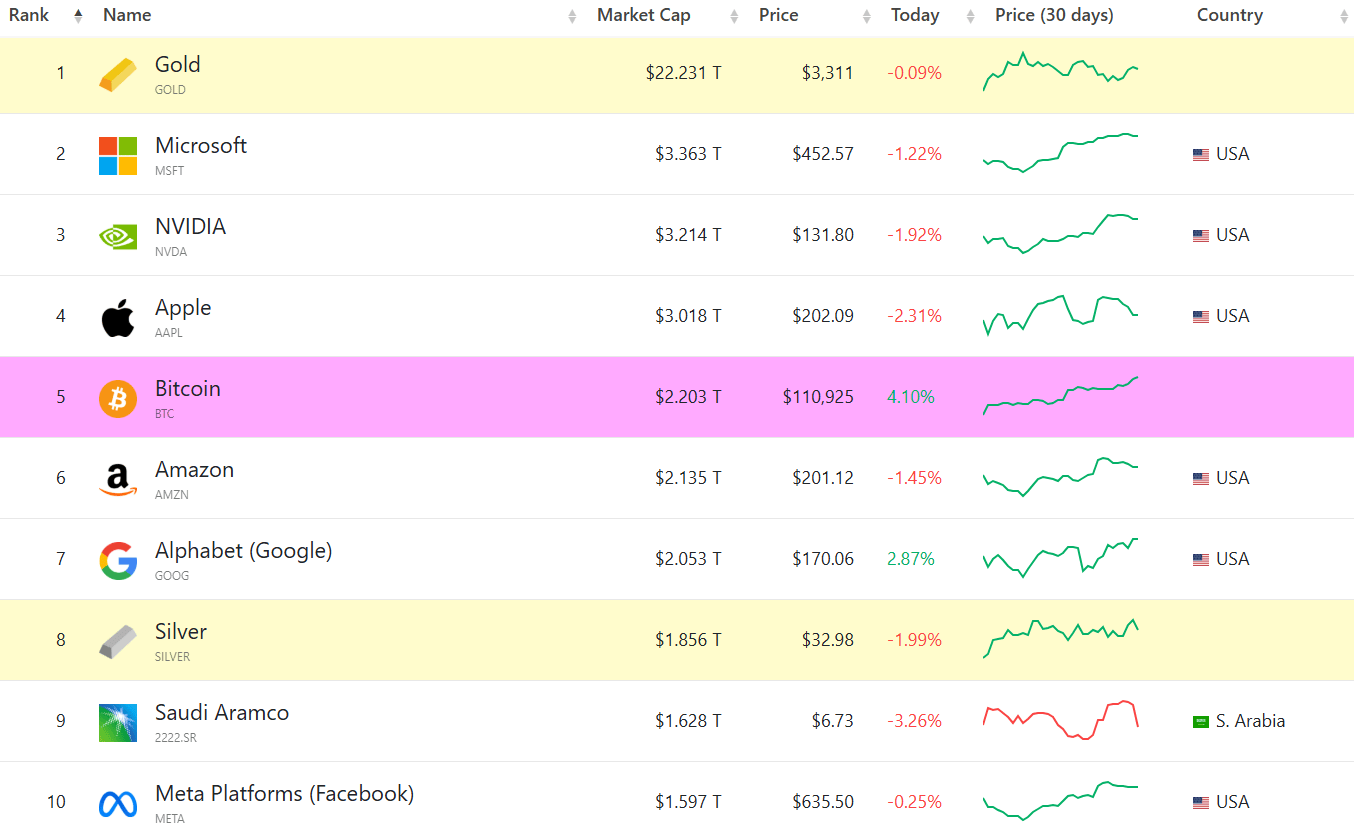Click the Silver bar icon
Screen dimensions: 1354x837
118,642
